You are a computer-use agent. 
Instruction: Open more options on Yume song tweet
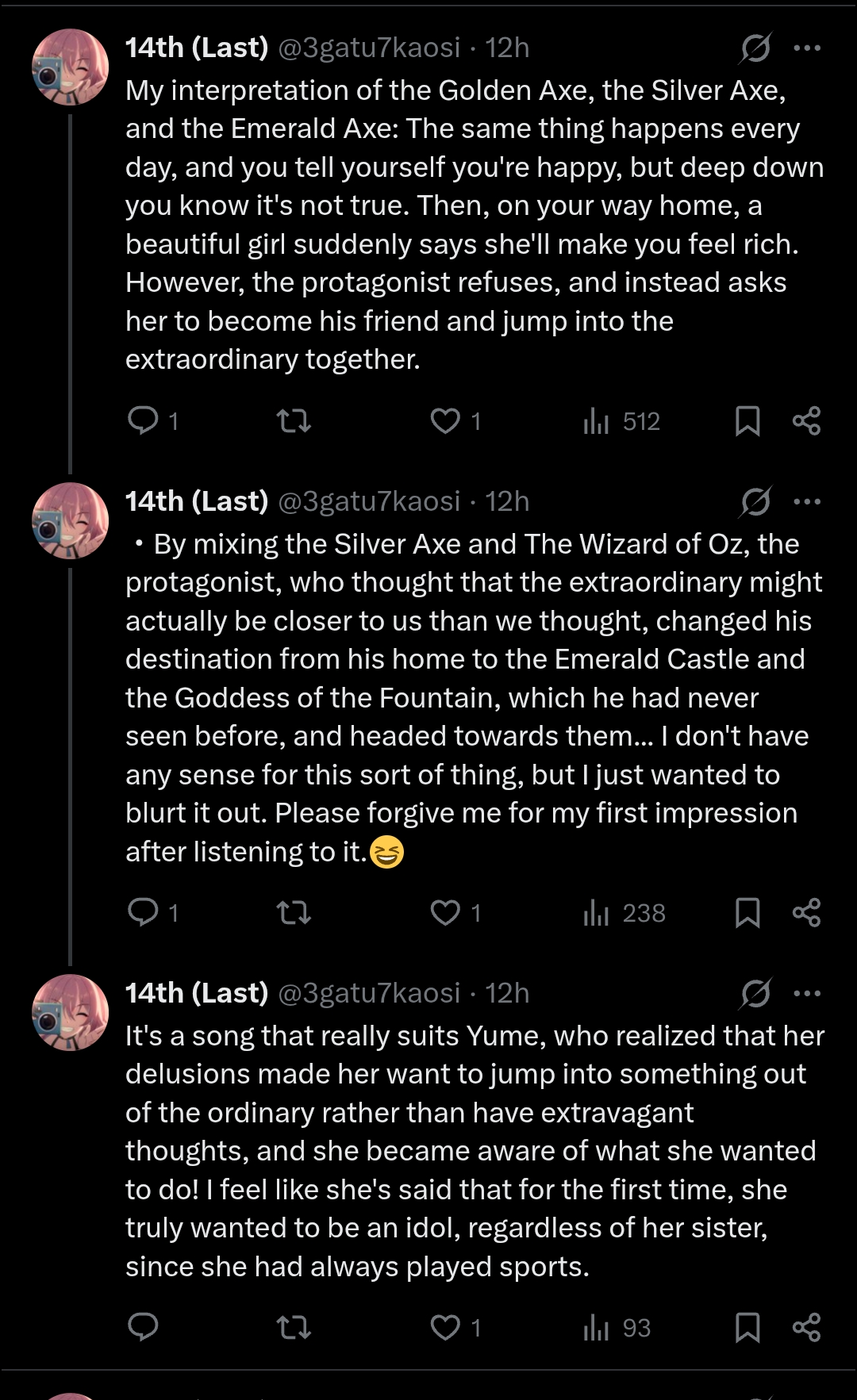coord(807,993)
